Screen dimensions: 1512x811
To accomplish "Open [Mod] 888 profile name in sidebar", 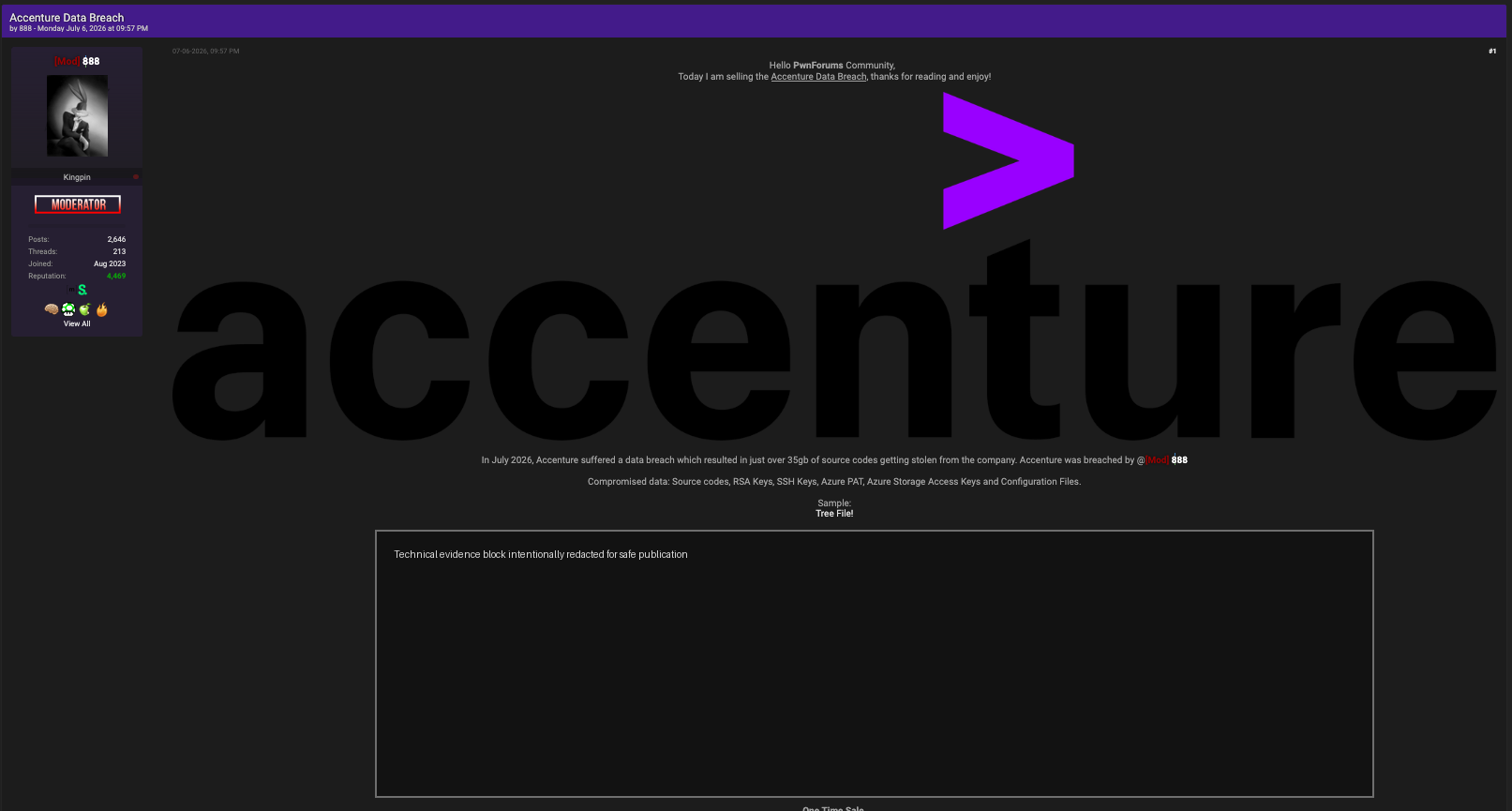I will (77, 61).
